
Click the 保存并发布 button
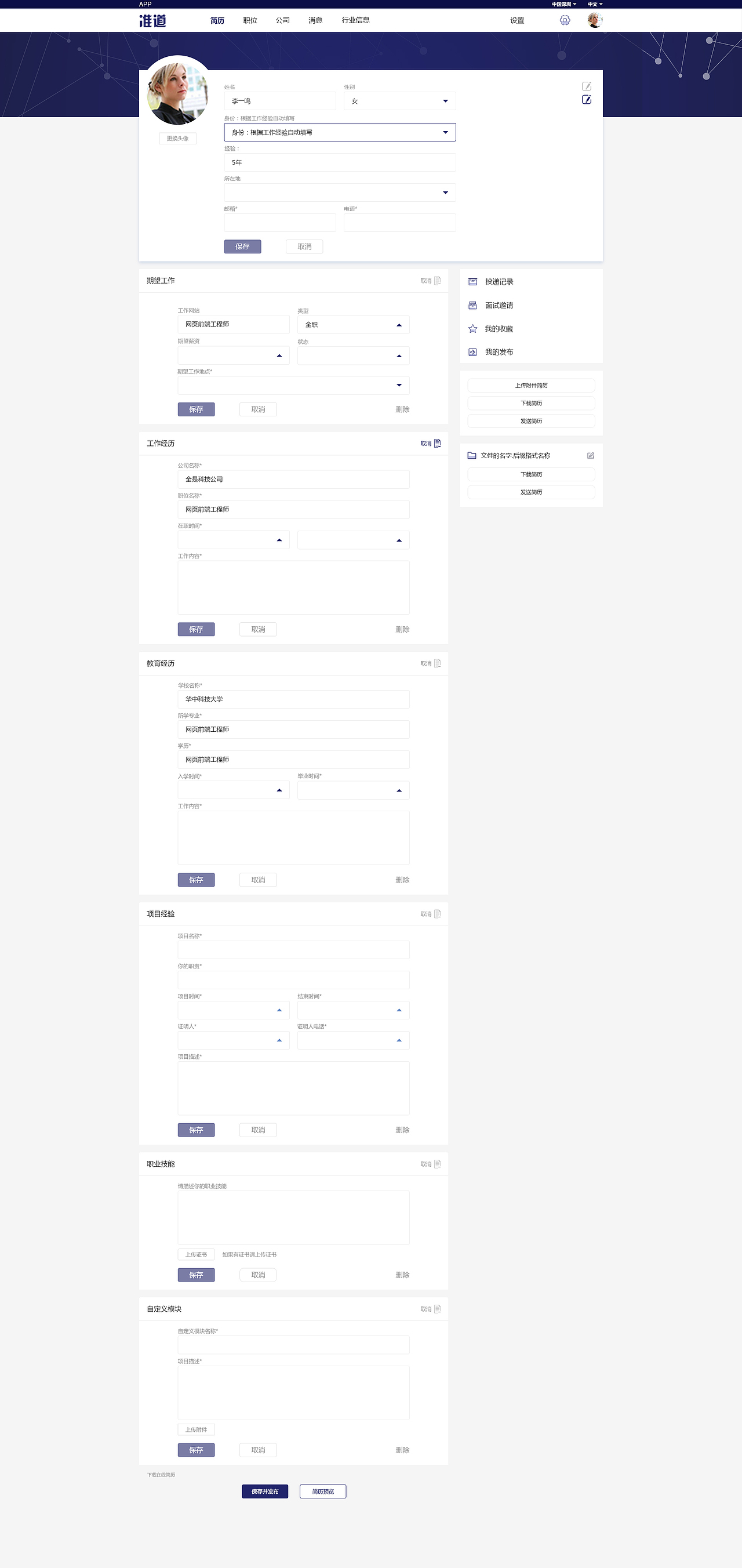click(265, 1491)
